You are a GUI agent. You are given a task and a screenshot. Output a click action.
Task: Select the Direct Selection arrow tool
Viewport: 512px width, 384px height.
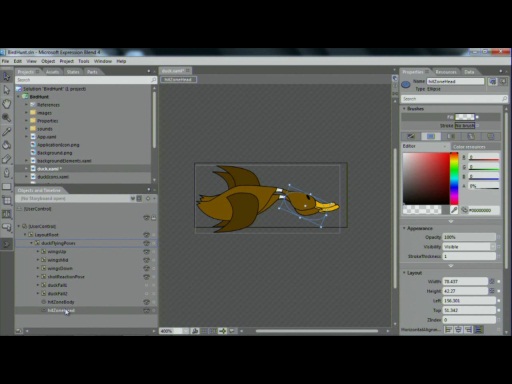6,90
